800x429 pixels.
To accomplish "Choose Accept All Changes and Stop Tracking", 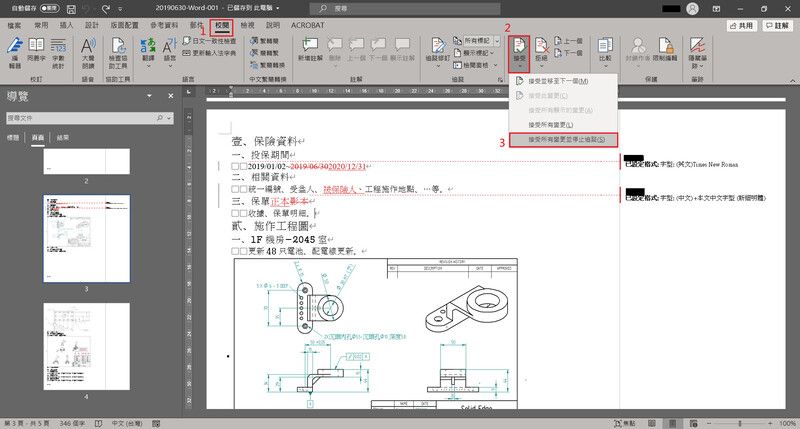I will [563, 139].
